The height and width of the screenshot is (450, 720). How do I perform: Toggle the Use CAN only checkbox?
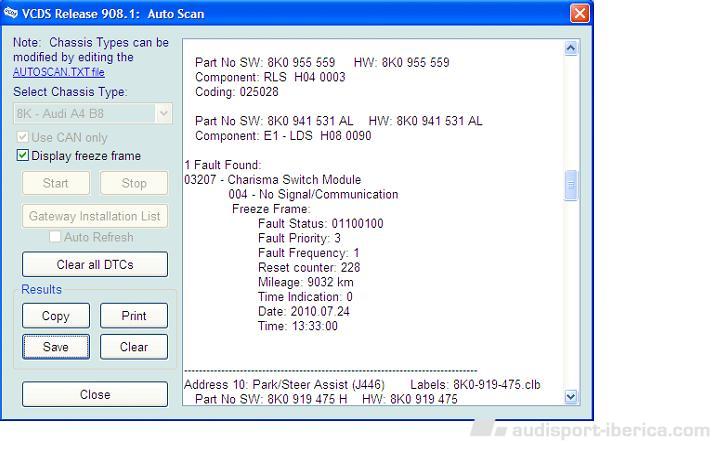tap(22, 137)
